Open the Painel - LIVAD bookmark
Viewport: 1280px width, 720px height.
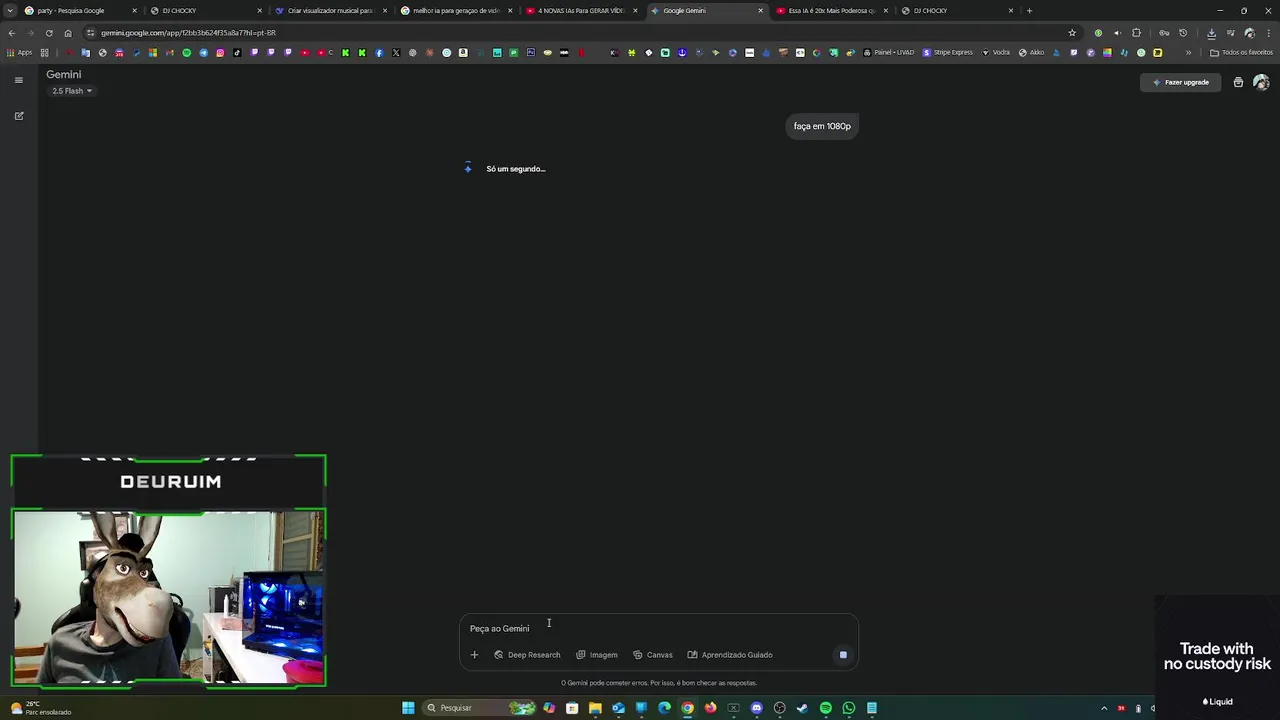888,52
